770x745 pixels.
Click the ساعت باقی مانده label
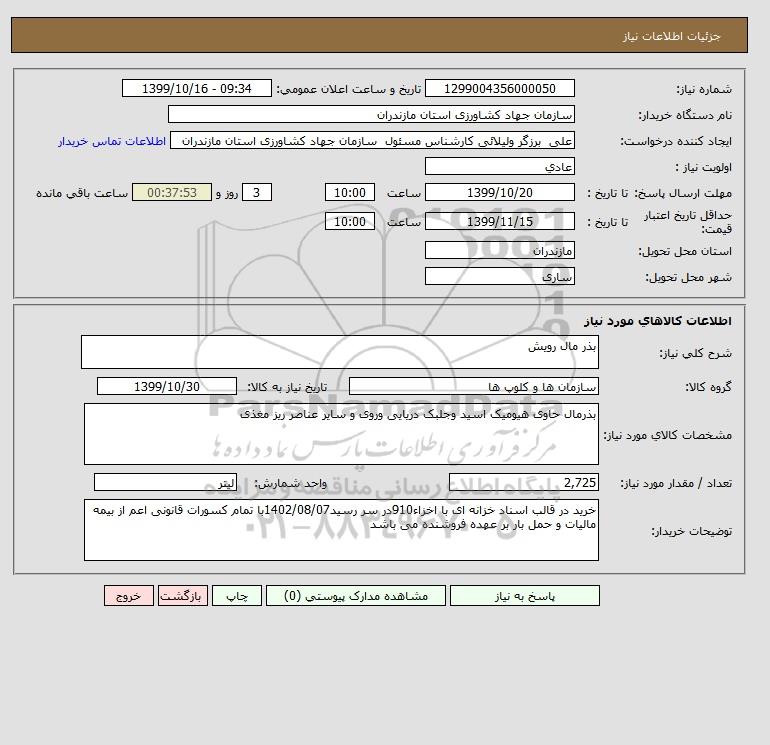82,193
